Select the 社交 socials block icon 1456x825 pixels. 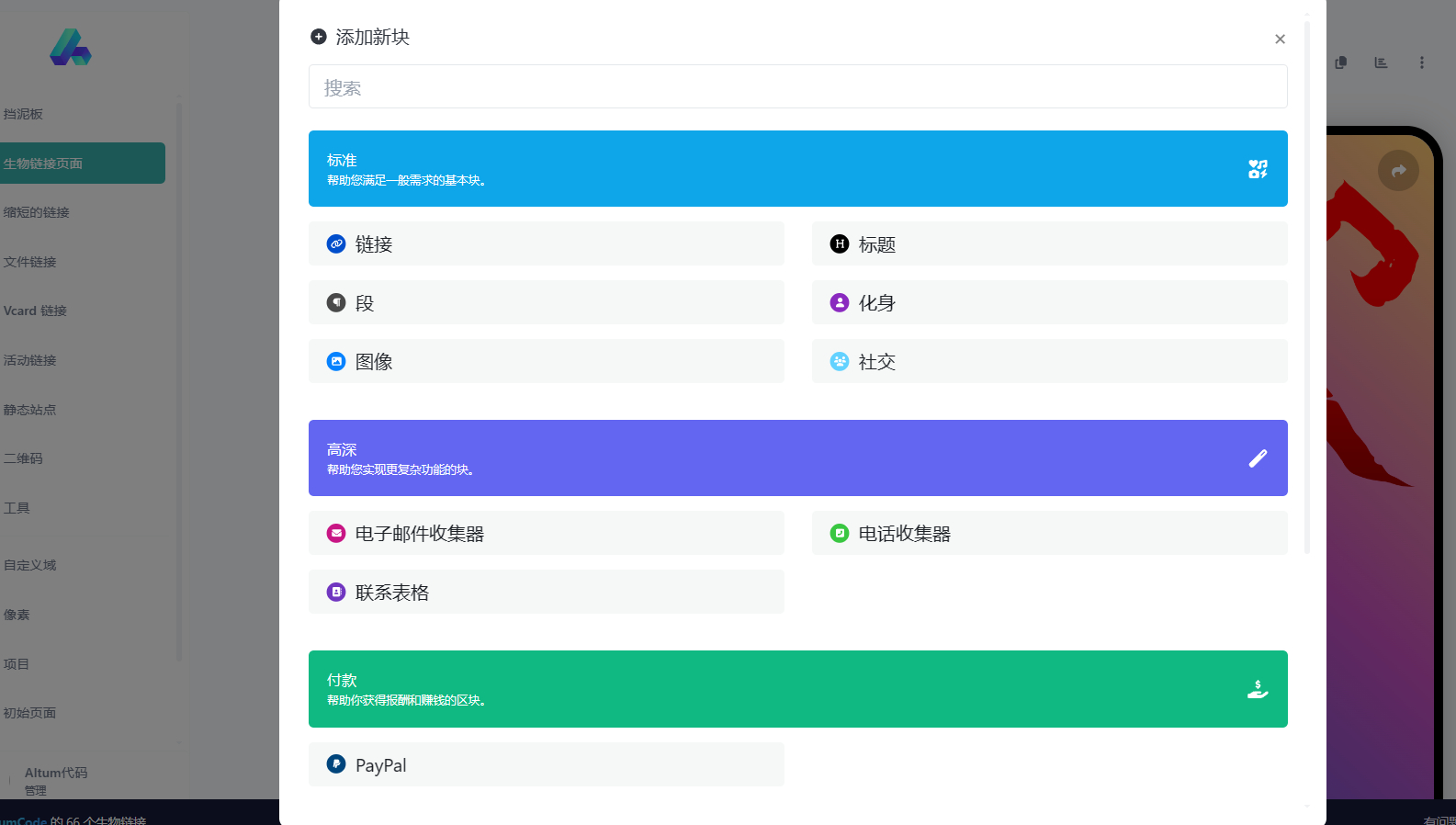click(x=840, y=361)
